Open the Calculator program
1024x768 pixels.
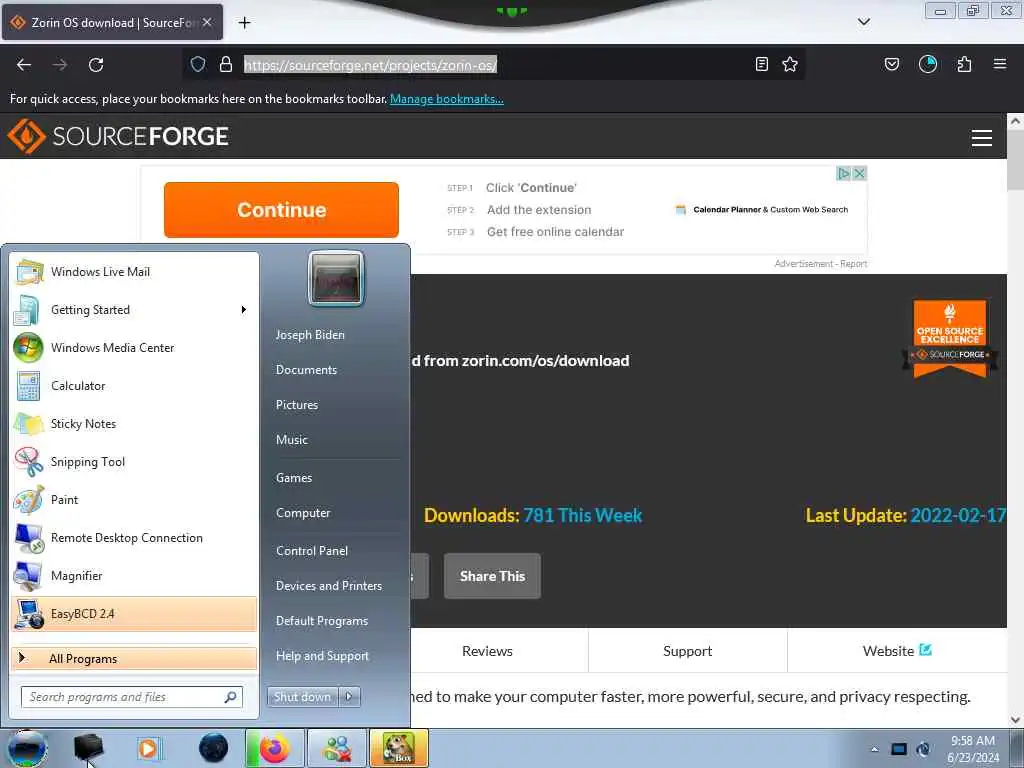tap(134, 385)
